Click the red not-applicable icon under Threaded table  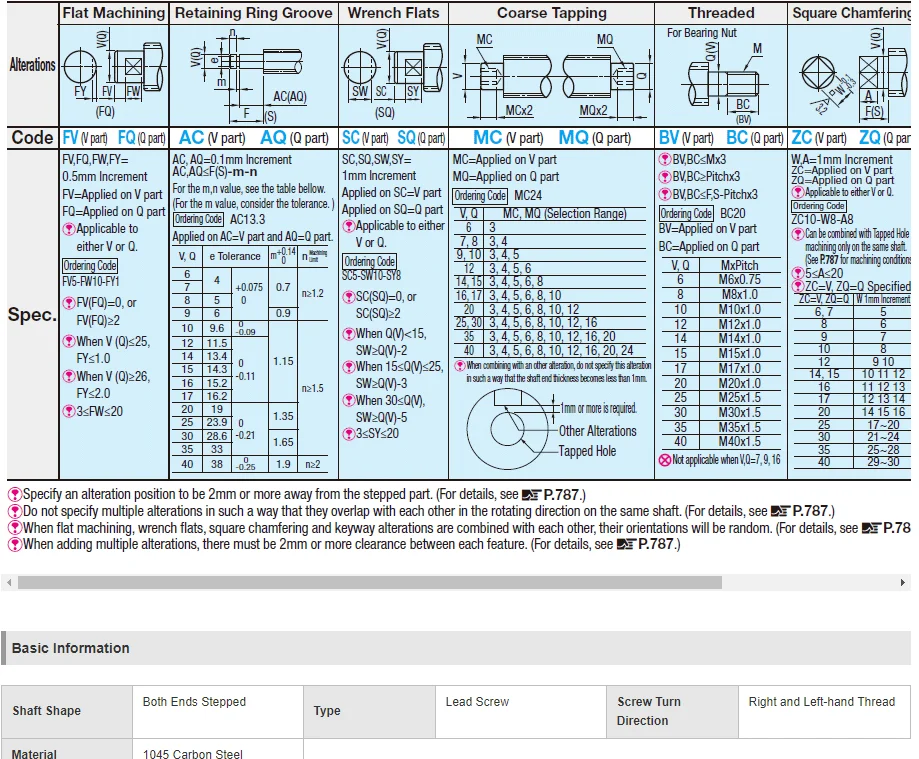tap(665, 460)
